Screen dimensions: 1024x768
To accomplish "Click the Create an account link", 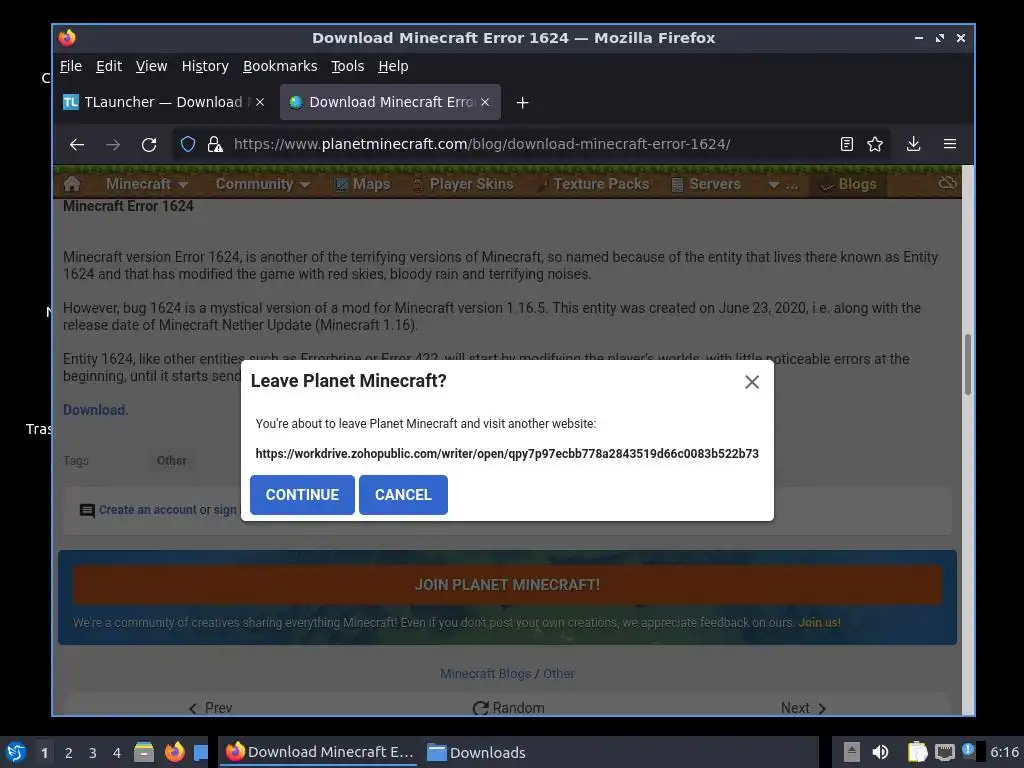I will (148, 509).
